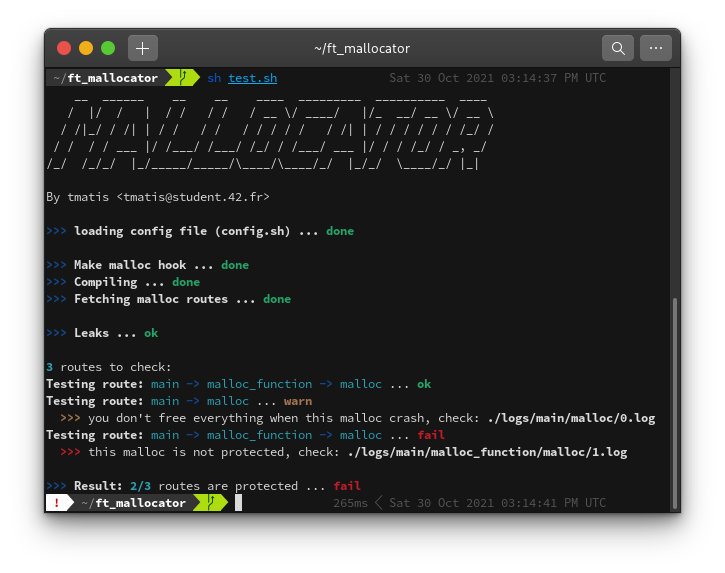Viewport: 725px width, 573px height.
Task: Click the terminal vertical scrollbar thumb
Action: coord(675,403)
